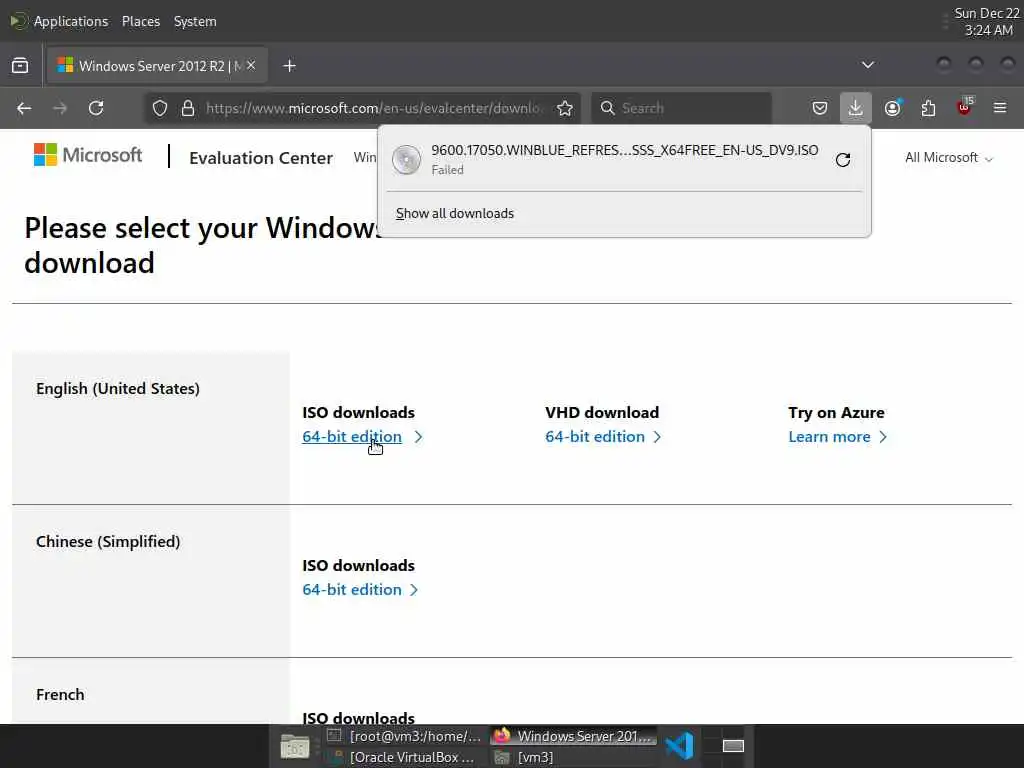This screenshot has height=768, width=1024.
Task: Open the Save to Pocket icon
Action: [820, 108]
